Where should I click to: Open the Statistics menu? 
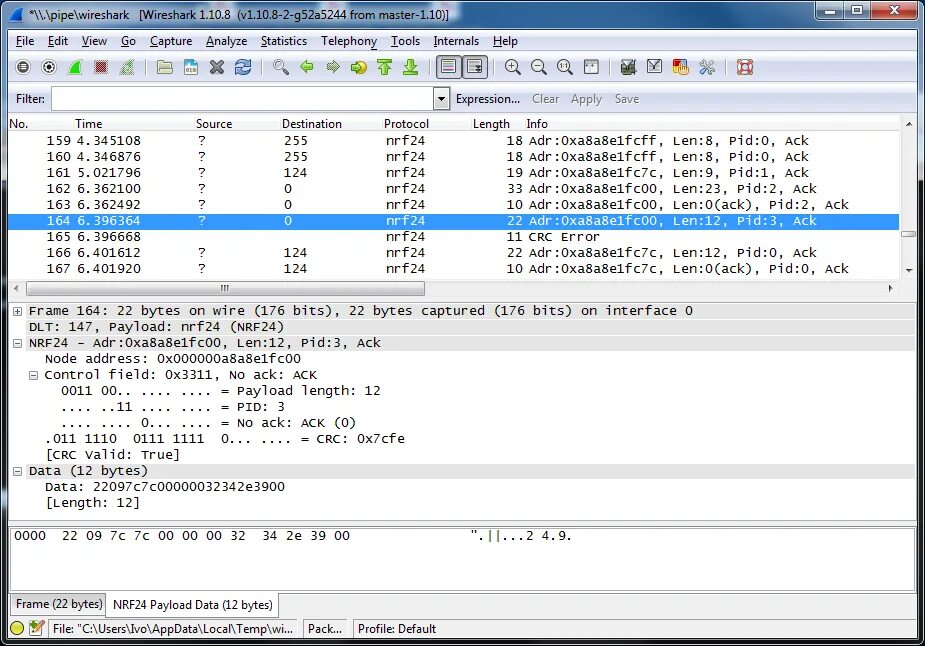point(283,41)
